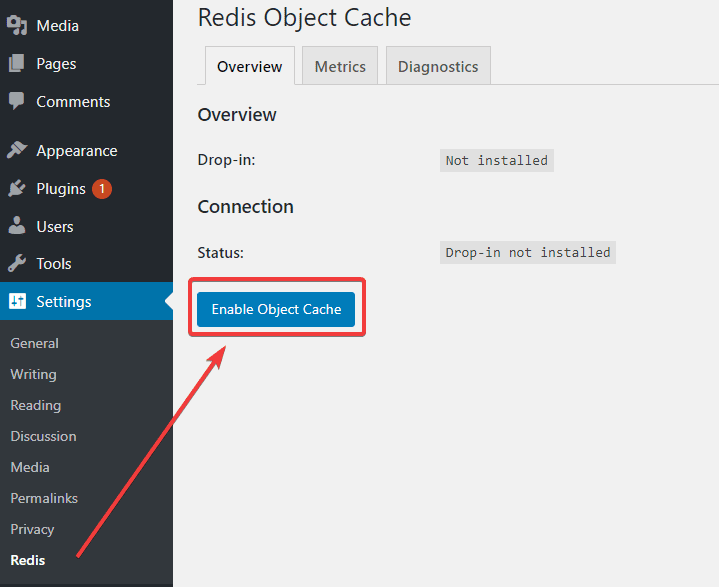The height and width of the screenshot is (587, 719).
Task: Click the Media icon in sidebar
Action: pos(17,26)
